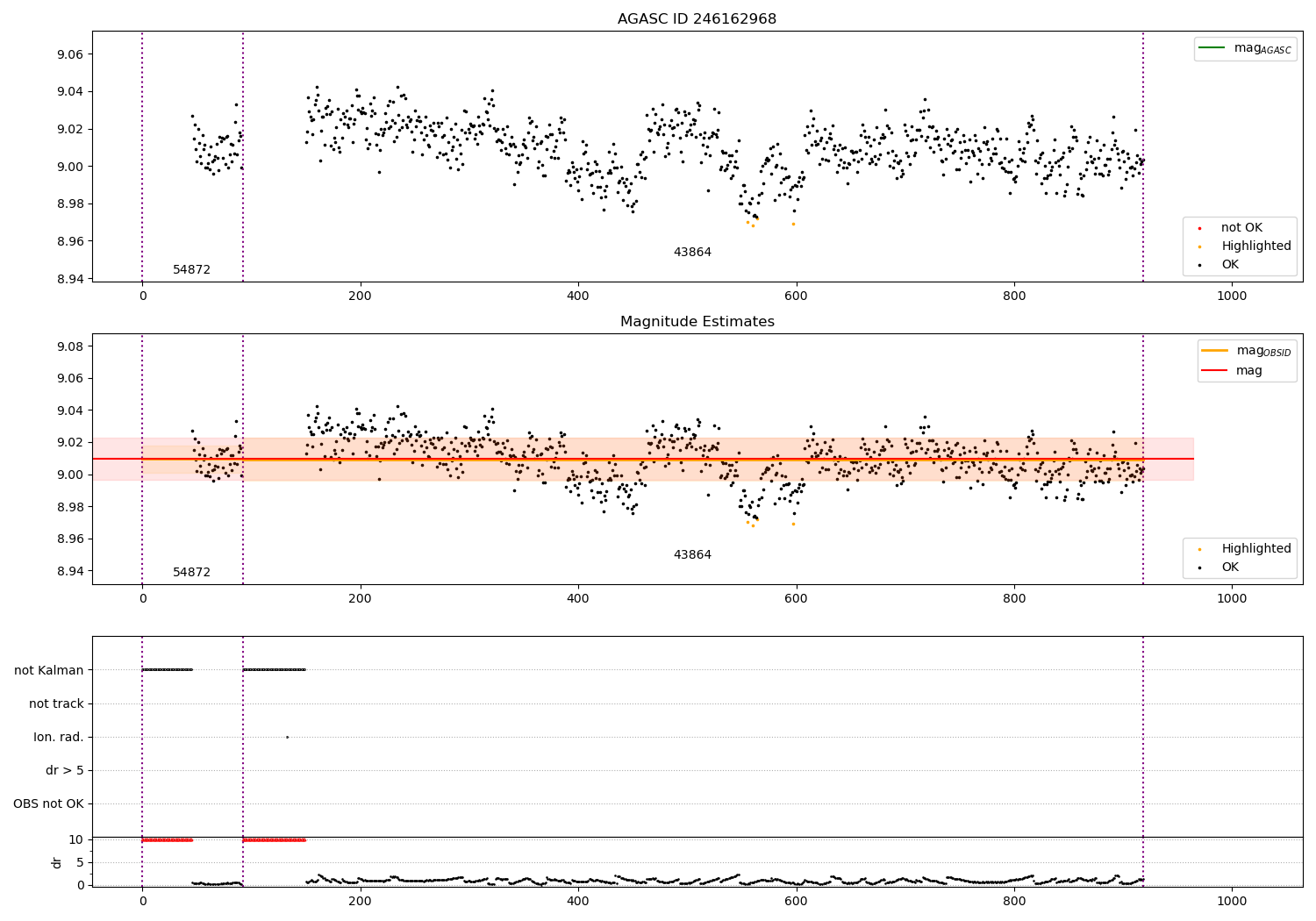Select the mag OBSID legend entry
The height and width of the screenshot is (921, 1316).
1247,351
